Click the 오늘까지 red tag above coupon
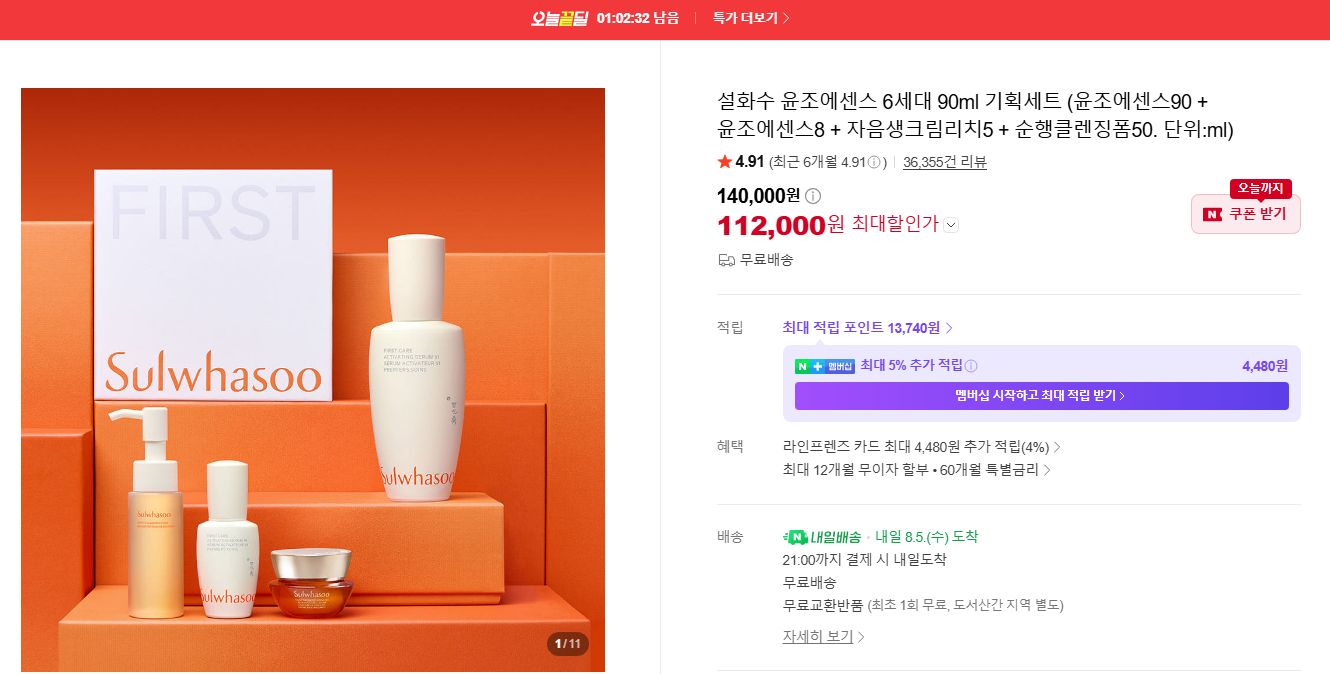Image resolution: width=1330 pixels, height=674 pixels. coord(1261,188)
